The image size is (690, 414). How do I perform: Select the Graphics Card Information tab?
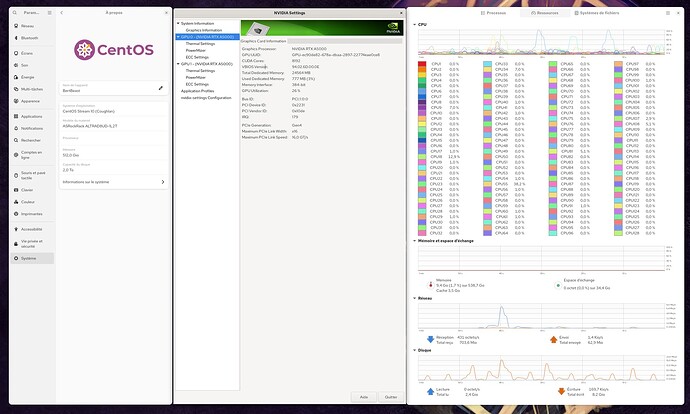(264, 41)
